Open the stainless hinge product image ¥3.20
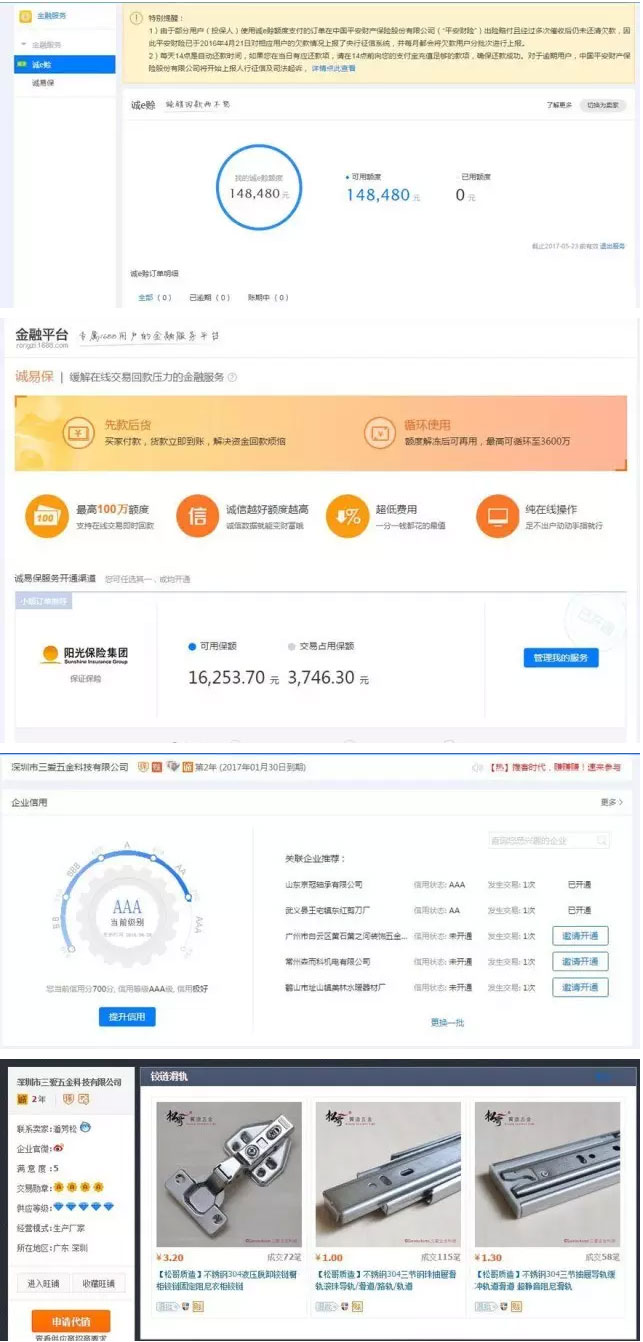The height and width of the screenshot is (1342, 643). click(x=229, y=1174)
